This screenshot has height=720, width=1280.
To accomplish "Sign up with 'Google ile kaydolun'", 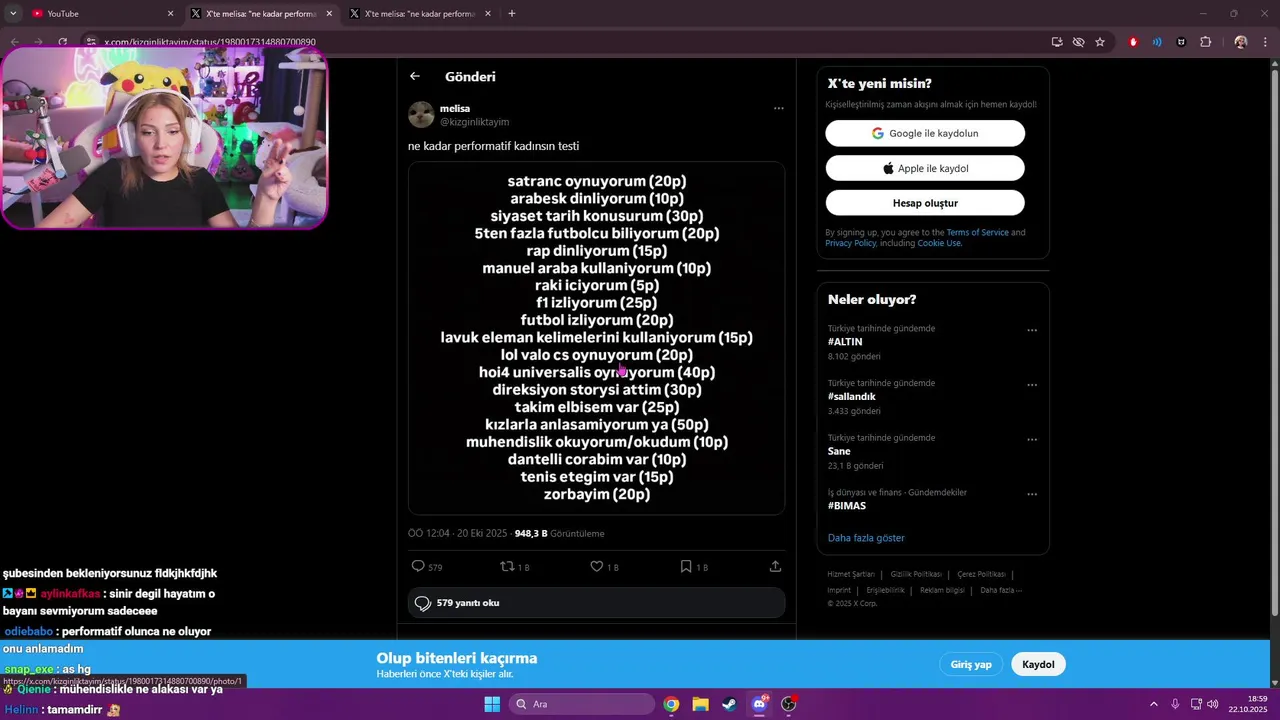I will pos(925,133).
